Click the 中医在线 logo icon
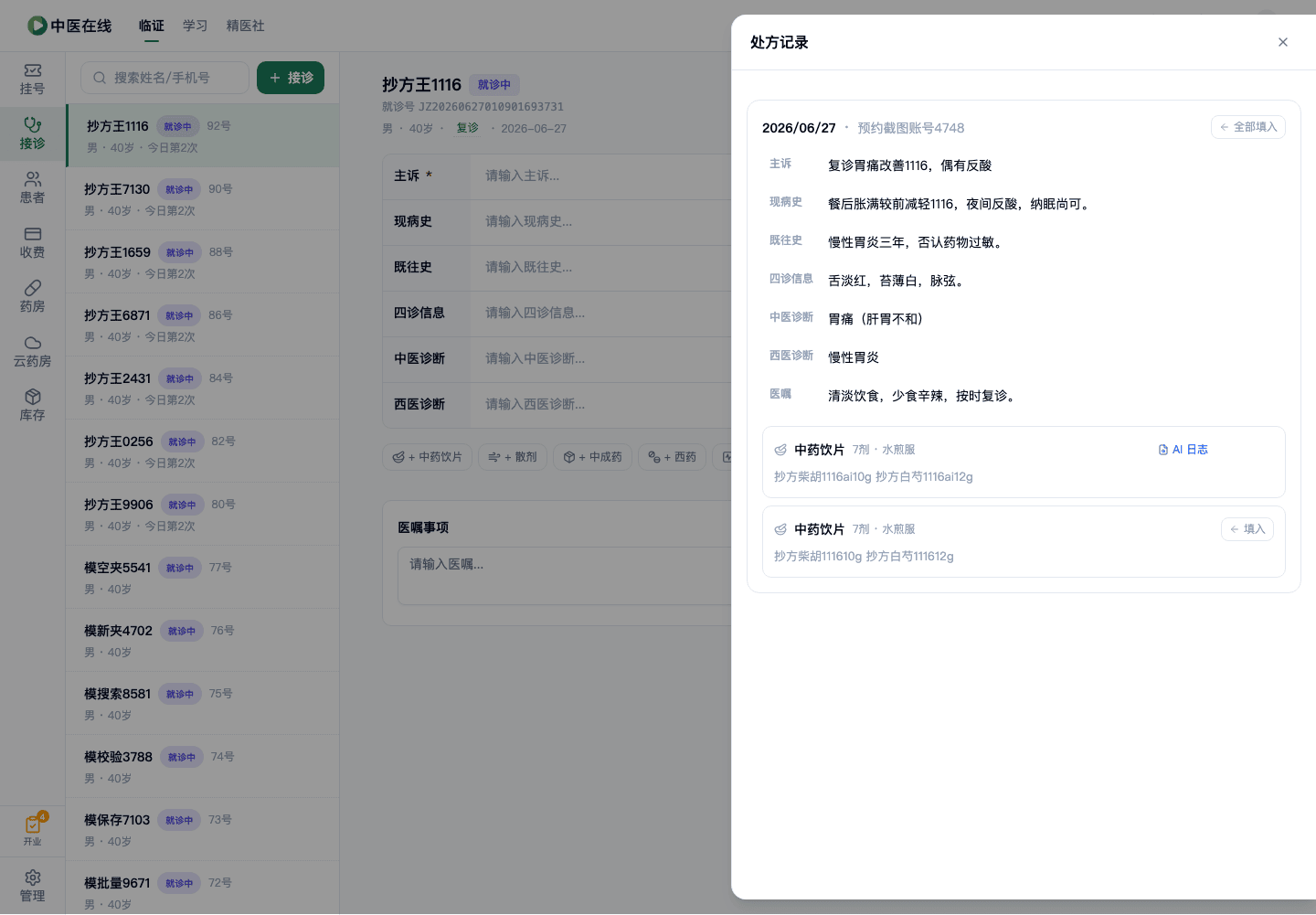This screenshot has width=1316, height=915. (37, 26)
